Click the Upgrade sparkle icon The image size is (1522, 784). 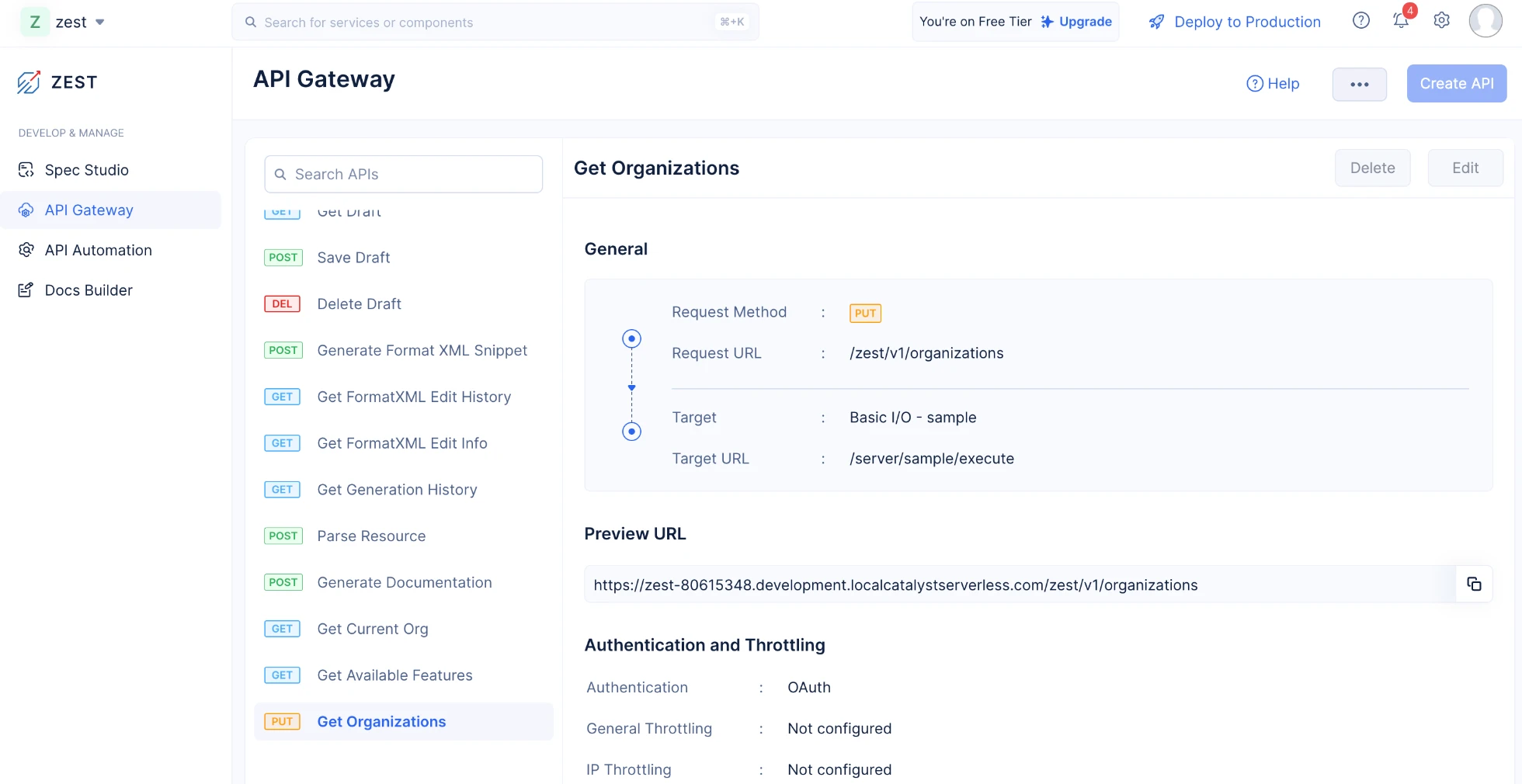click(1047, 22)
